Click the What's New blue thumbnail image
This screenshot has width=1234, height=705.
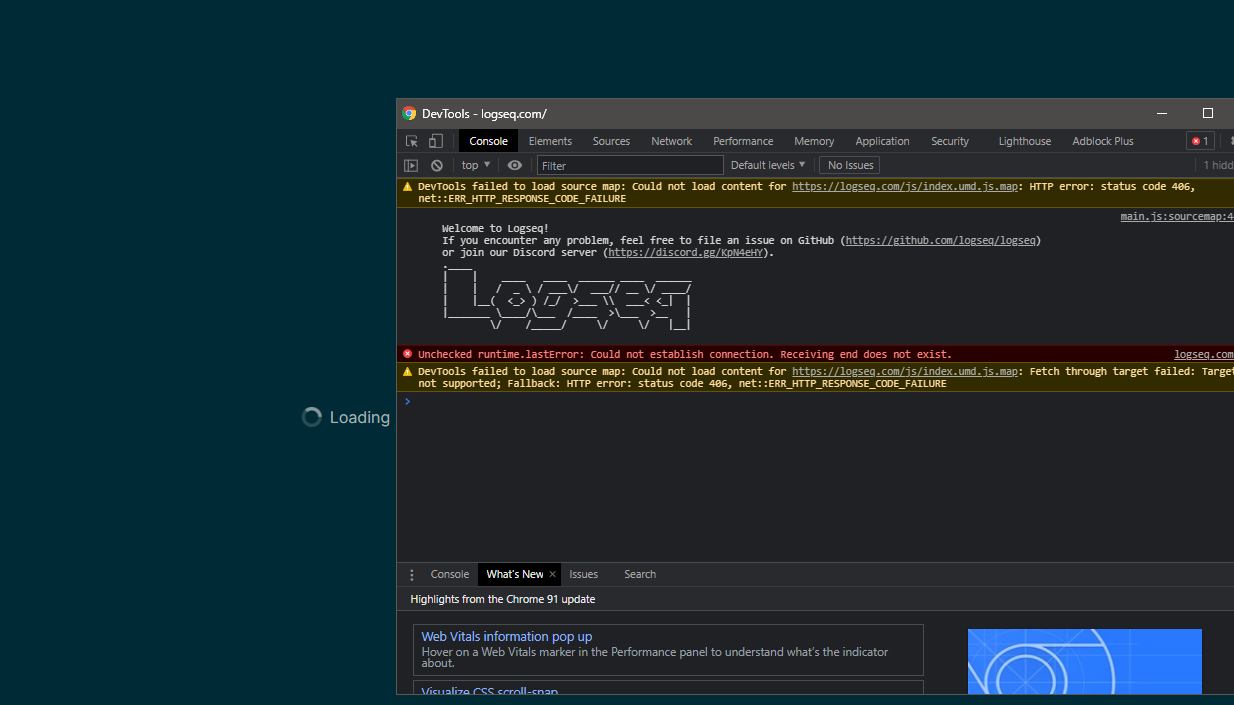(1085, 661)
